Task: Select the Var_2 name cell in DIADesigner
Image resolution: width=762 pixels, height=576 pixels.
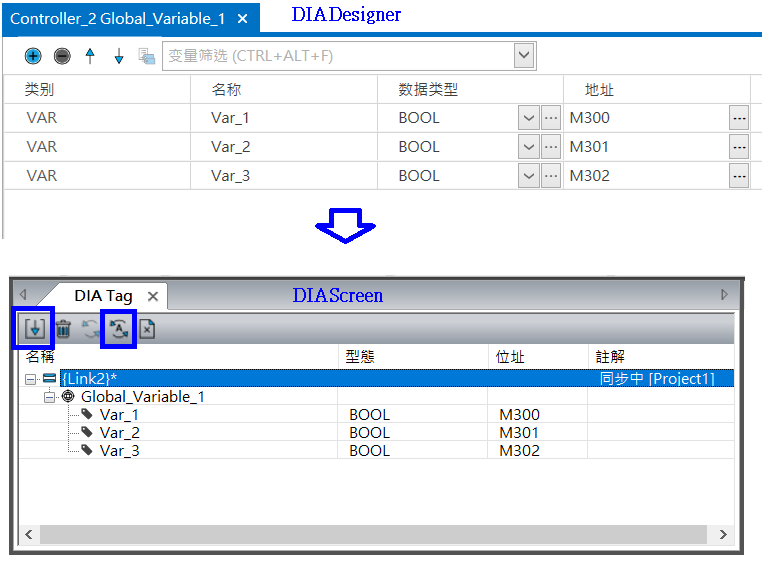Action: 284,147
